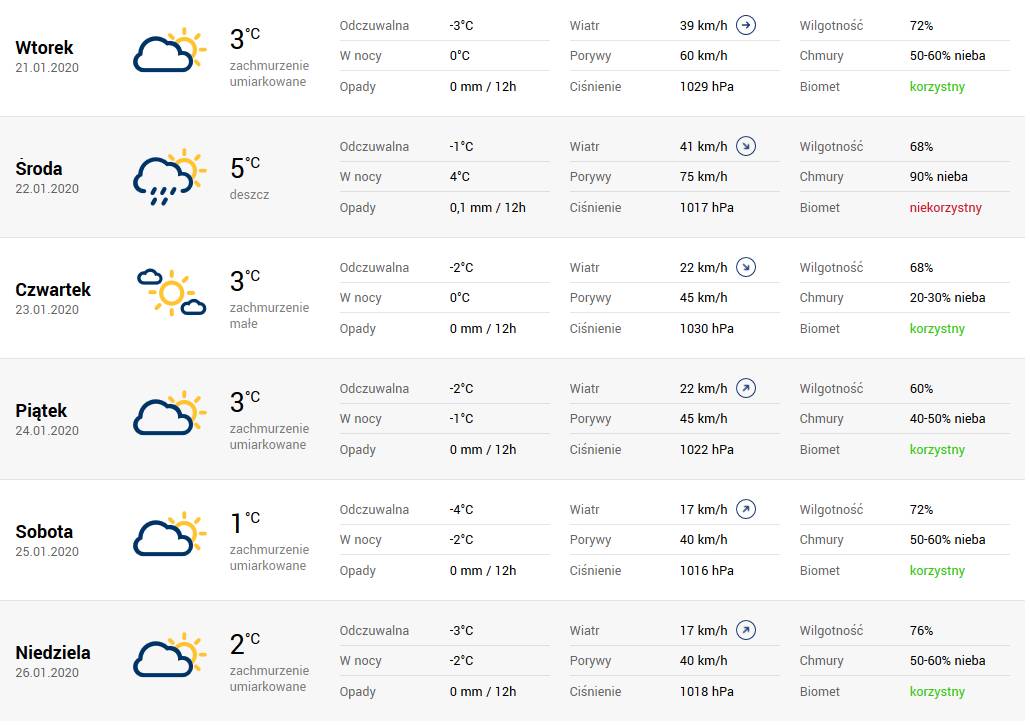Click the Wtorek green korzystny biomet value
Image resolution: width=1030 pixels, height=727 pixels.
(937, 87)
